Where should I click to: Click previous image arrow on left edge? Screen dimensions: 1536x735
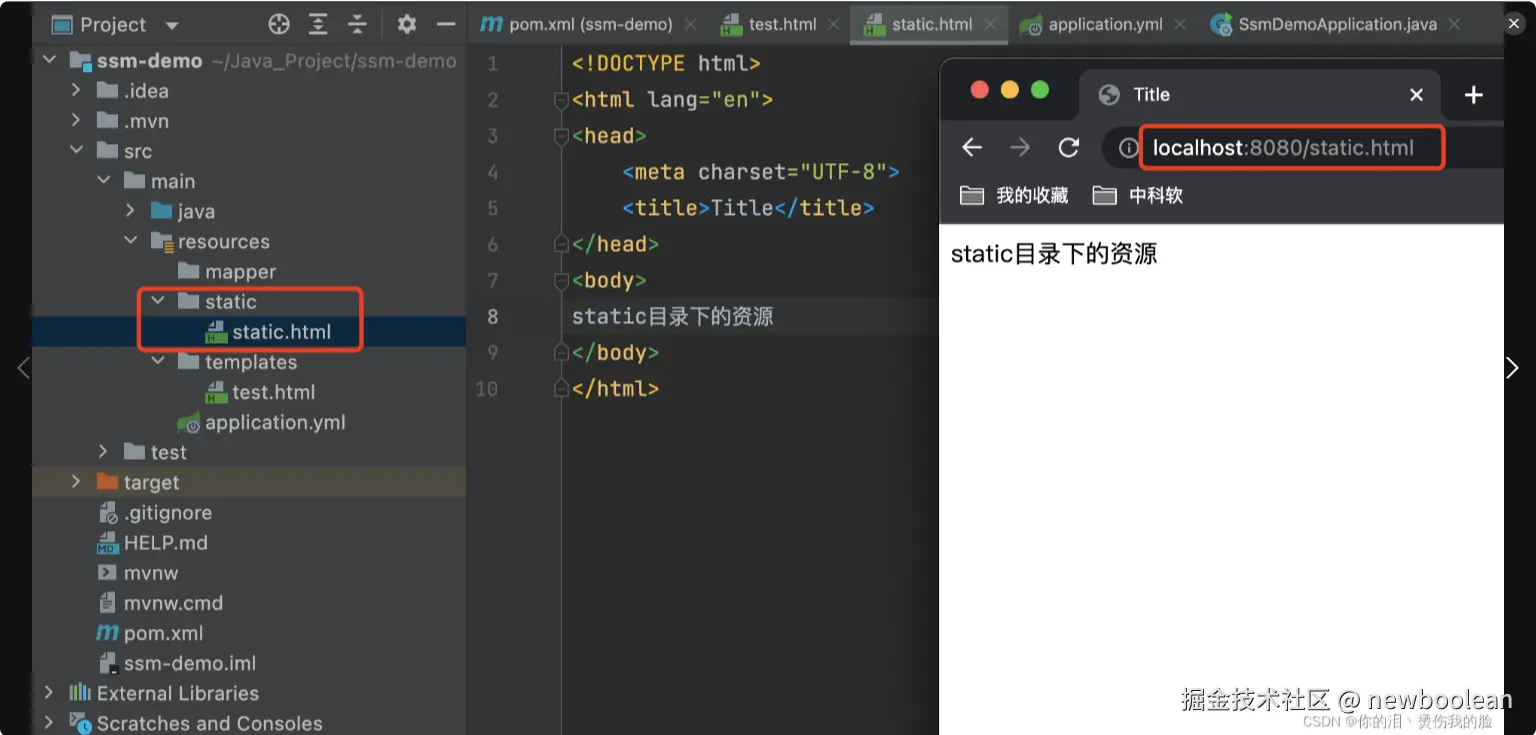tap(23, 368)
